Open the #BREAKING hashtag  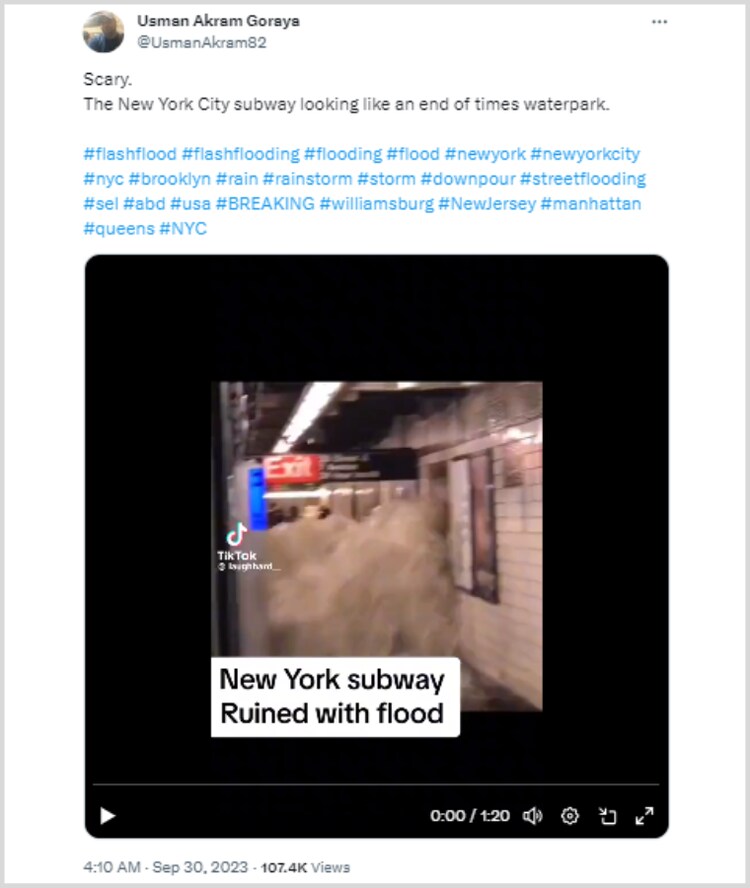pyautogui.click(x=265, y=203)
